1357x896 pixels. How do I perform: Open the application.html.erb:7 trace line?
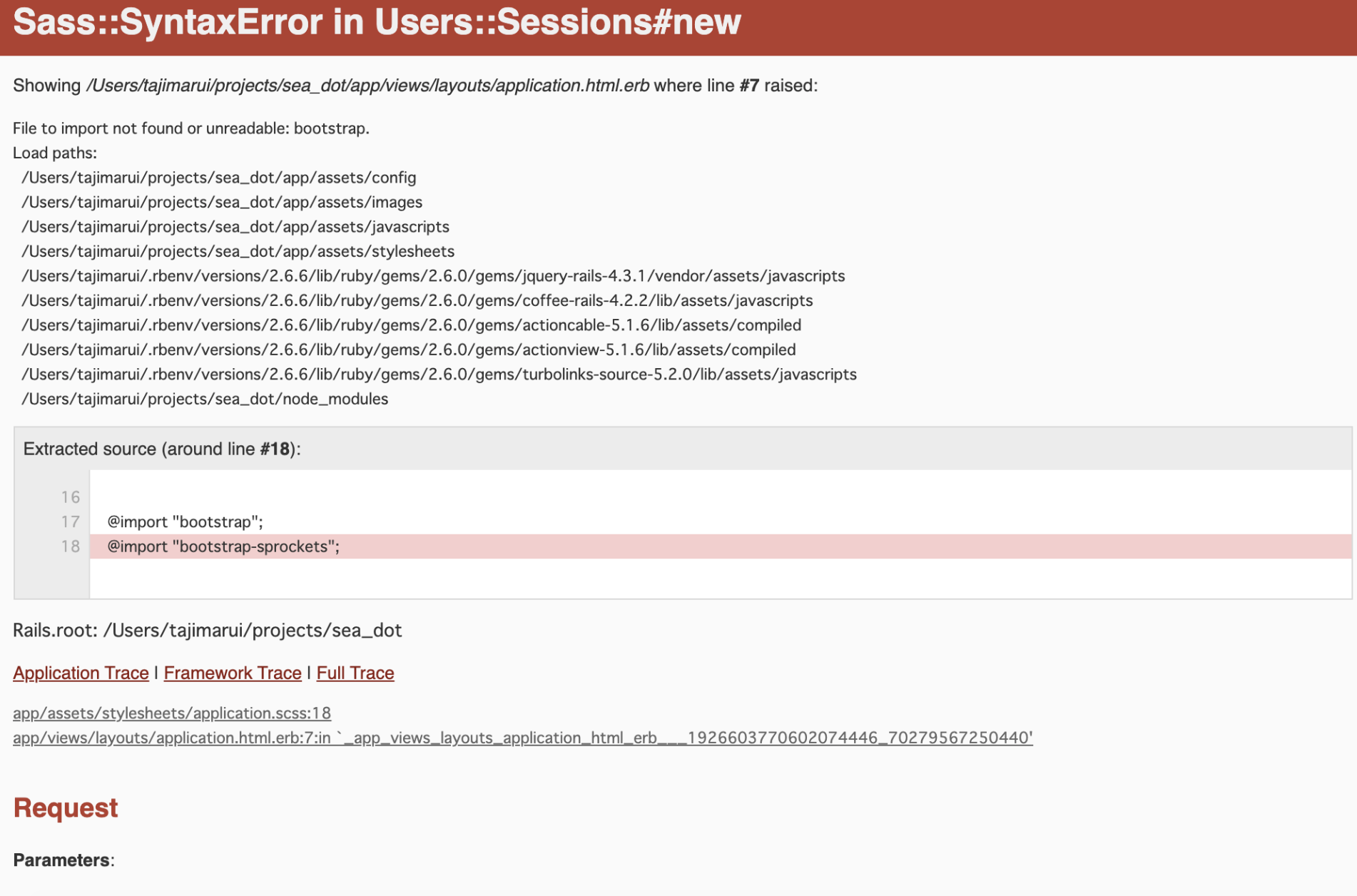(523, 737)
